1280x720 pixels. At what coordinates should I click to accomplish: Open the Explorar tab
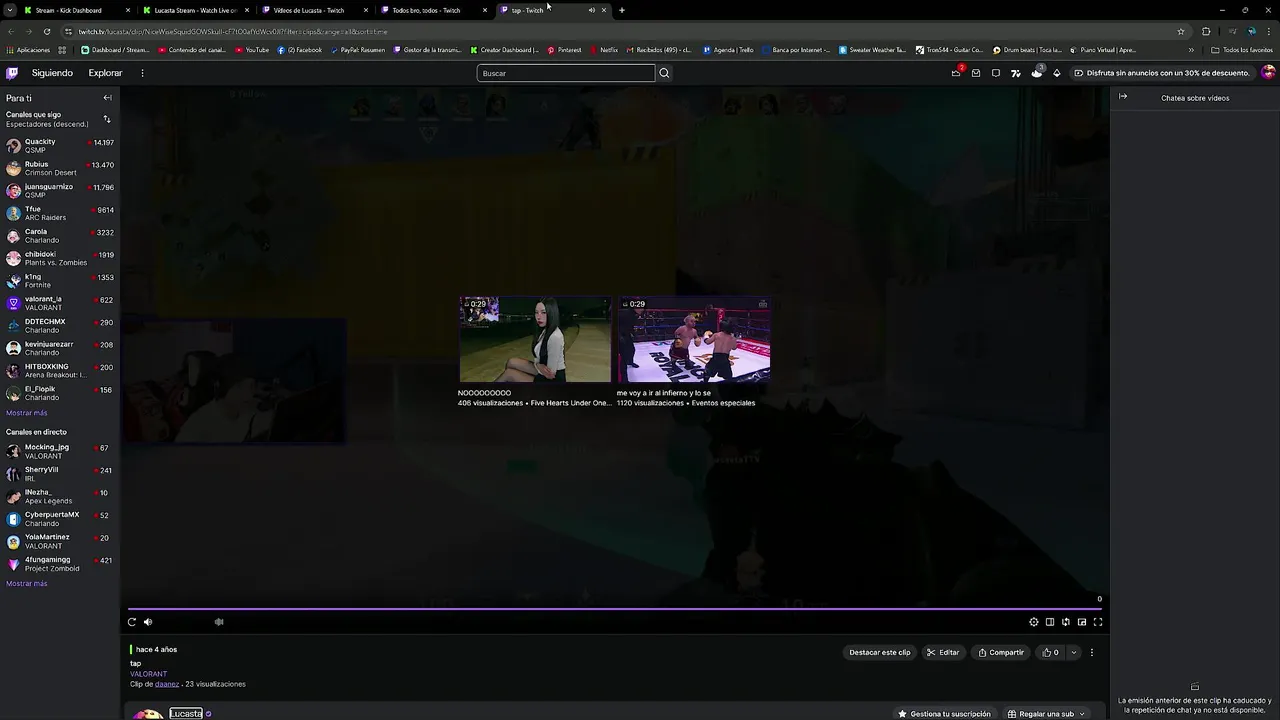105,73
